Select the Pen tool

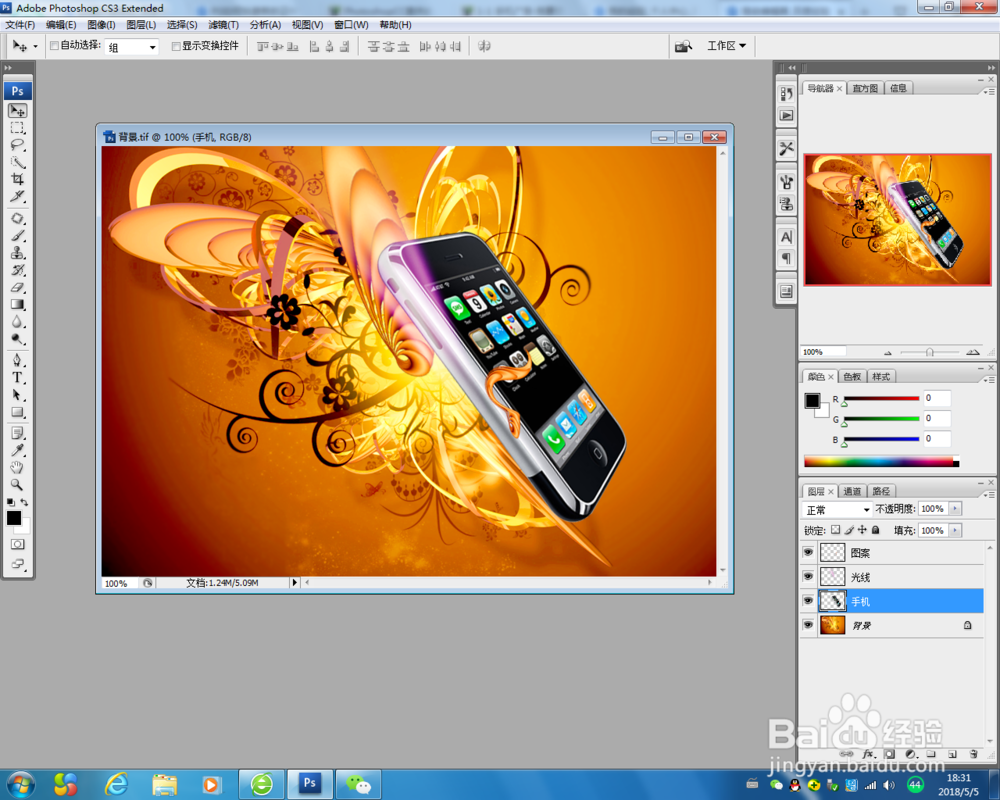(17, 360)
